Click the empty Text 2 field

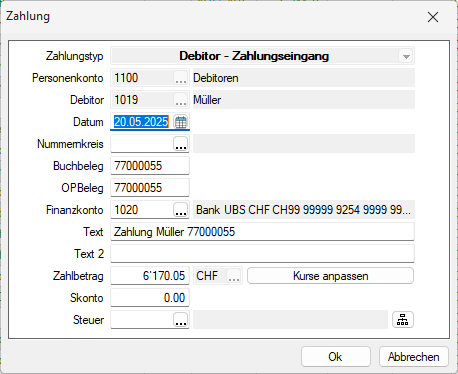(263, 254)
